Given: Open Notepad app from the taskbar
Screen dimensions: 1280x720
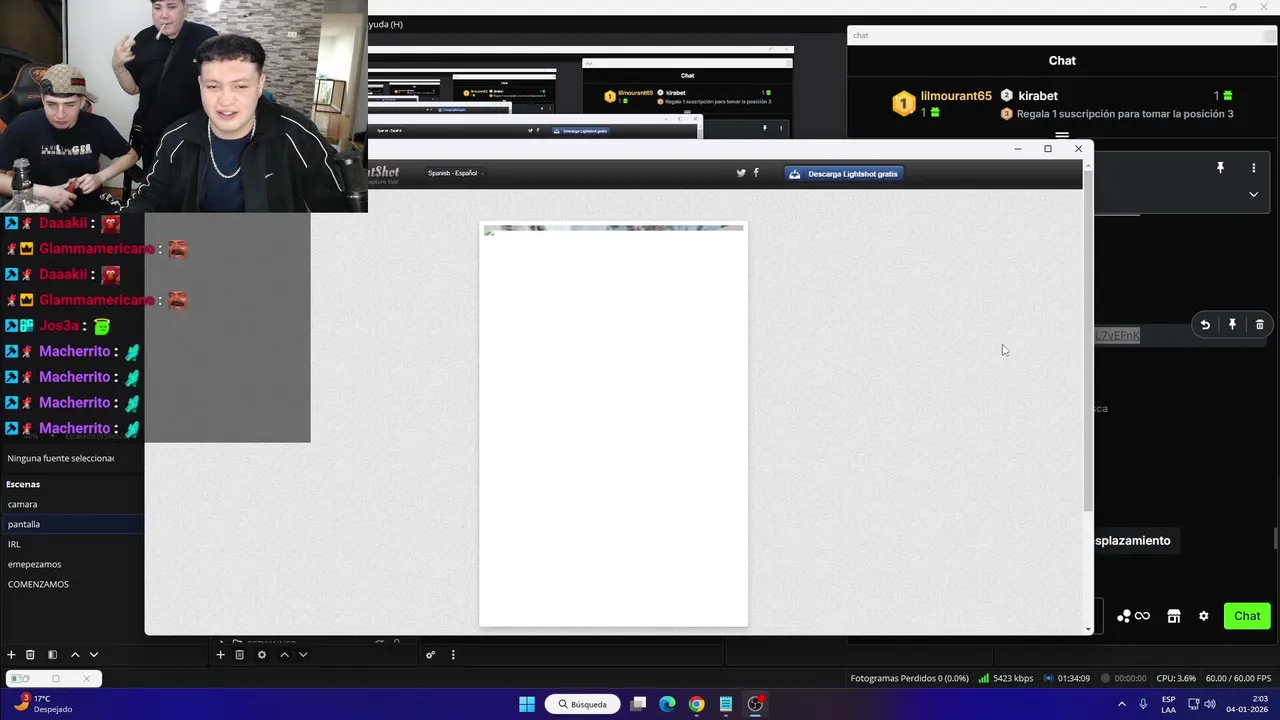Looking at the screenshot, I should pos(726,704).
